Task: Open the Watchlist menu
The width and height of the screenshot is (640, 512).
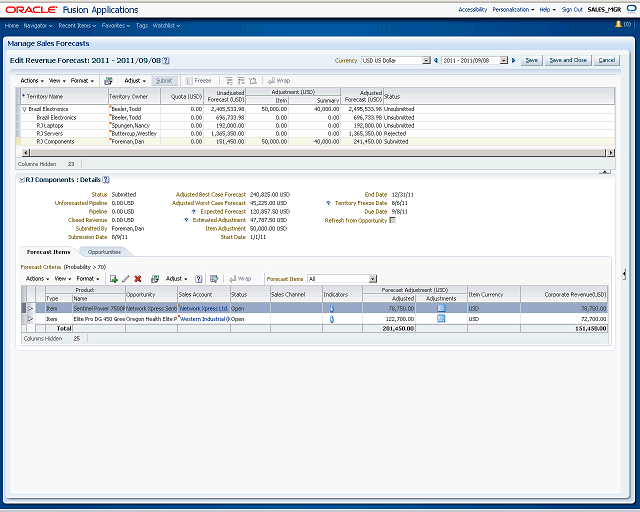Action: point(166,26)
